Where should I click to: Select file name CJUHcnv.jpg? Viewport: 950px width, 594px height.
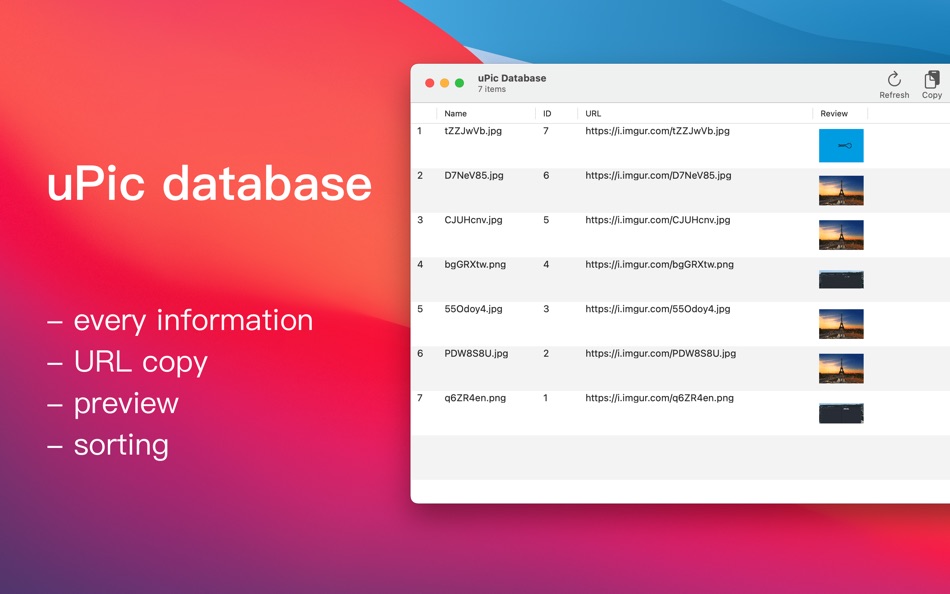pyautogui.click(x=473, y=220)
